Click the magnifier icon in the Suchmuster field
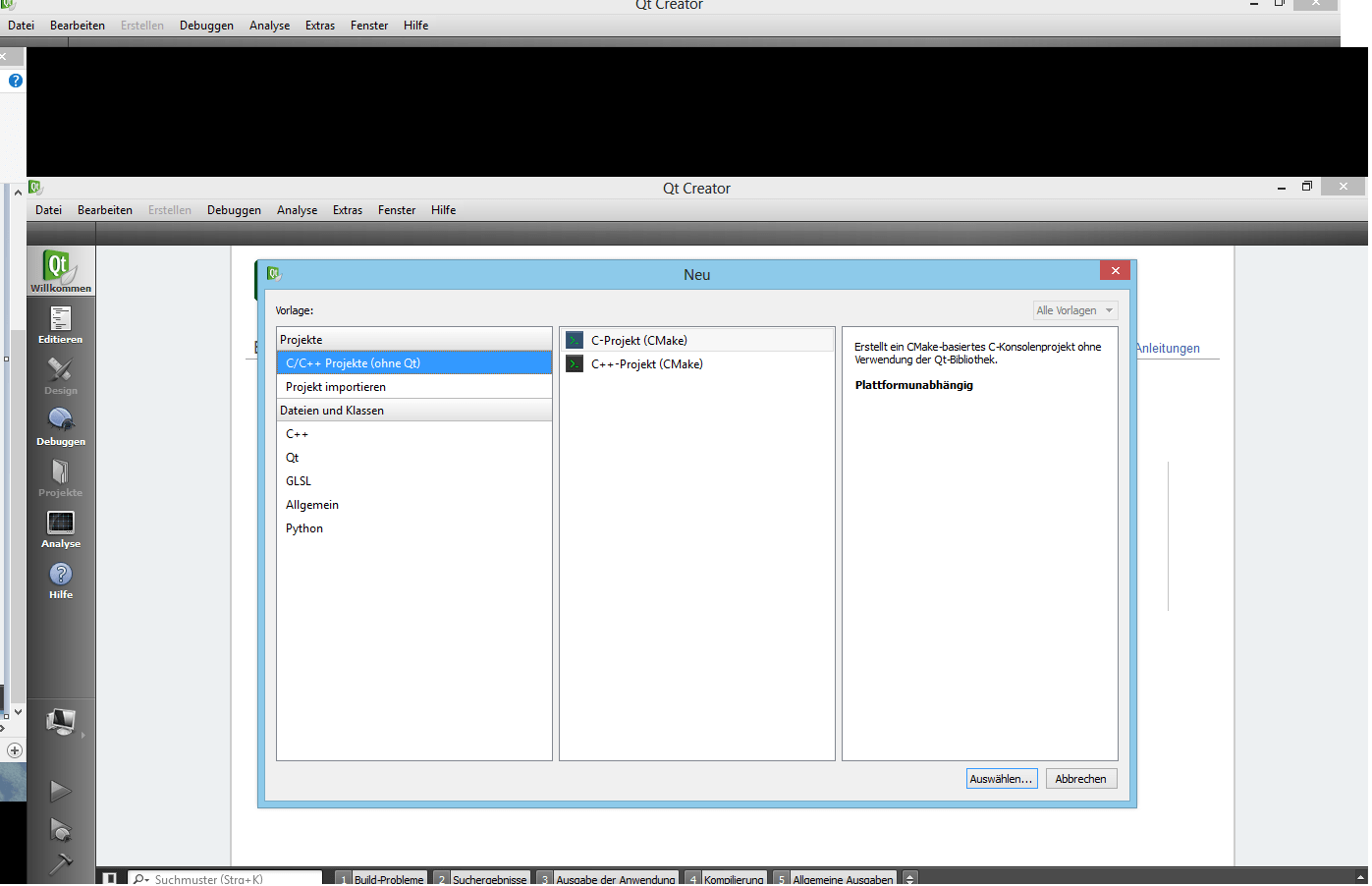1372x886 pixels. 140,879
